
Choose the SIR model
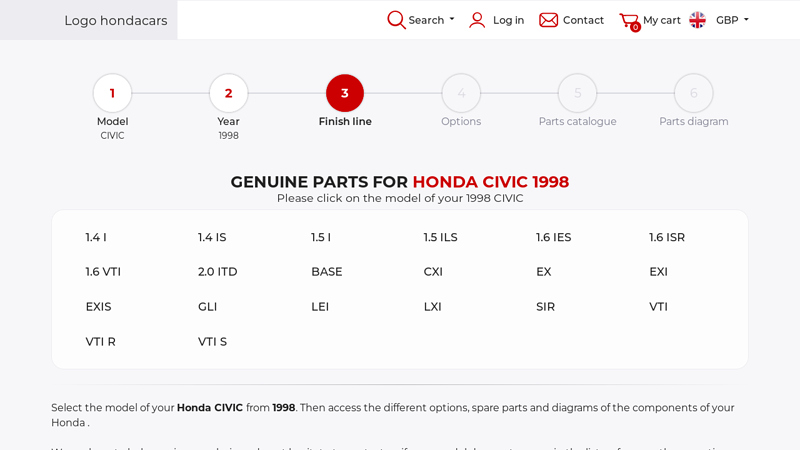click(x=545, y=307)
